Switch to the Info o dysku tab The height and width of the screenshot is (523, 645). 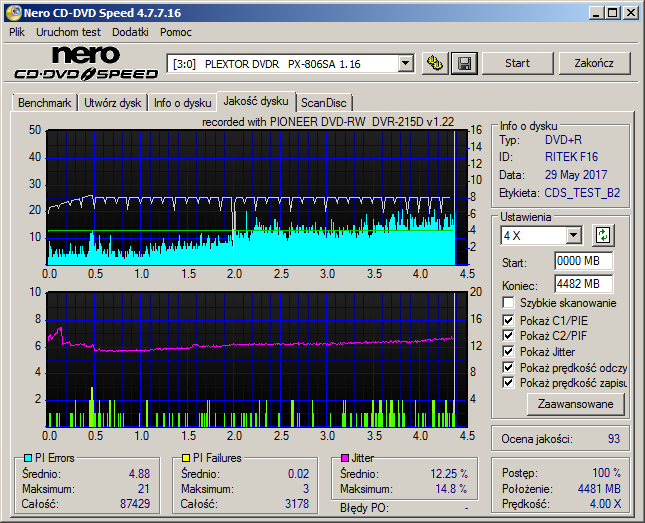point(183,103)
